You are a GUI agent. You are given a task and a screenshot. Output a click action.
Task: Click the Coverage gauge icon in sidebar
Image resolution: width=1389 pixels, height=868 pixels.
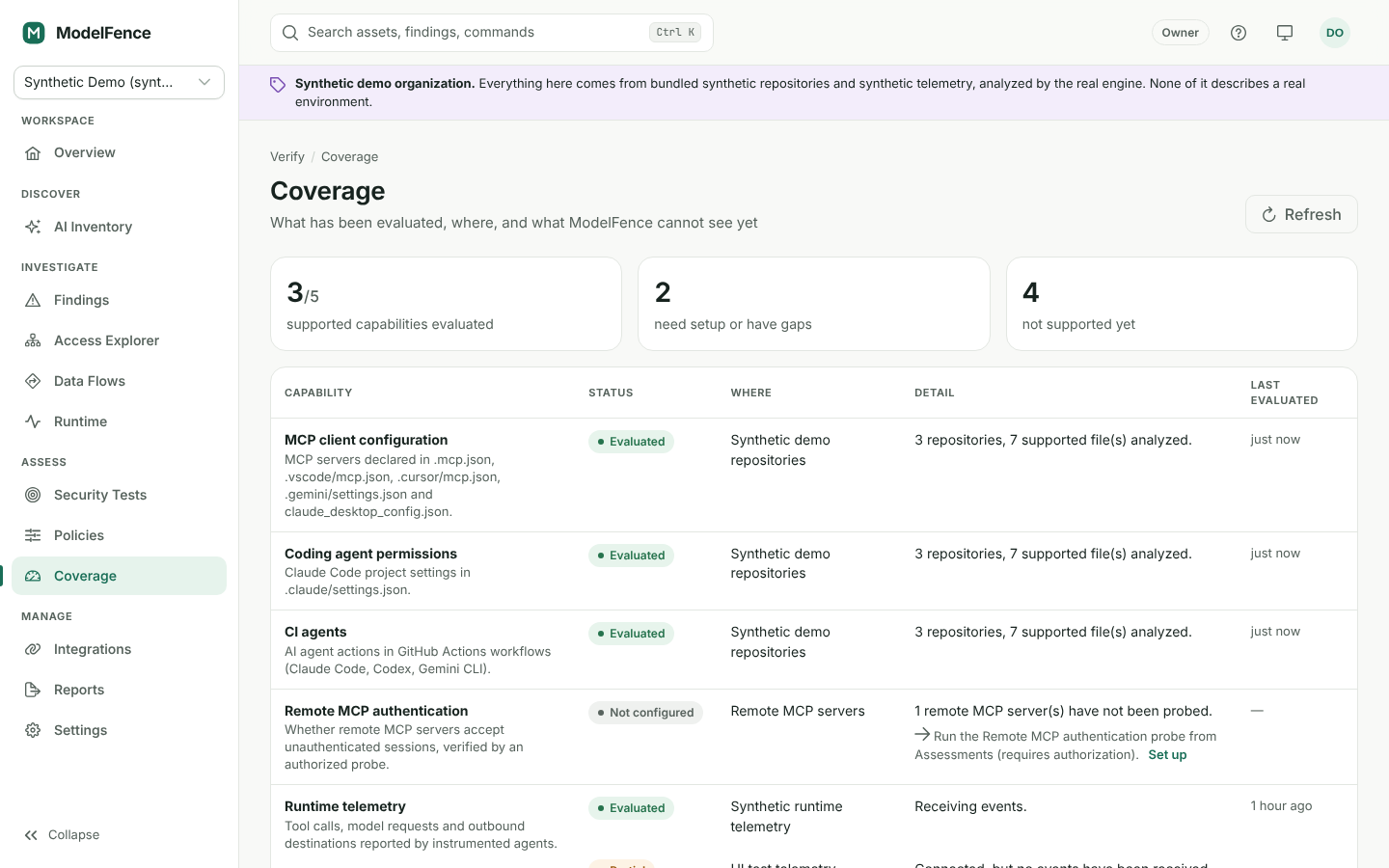tap(33, 576)
